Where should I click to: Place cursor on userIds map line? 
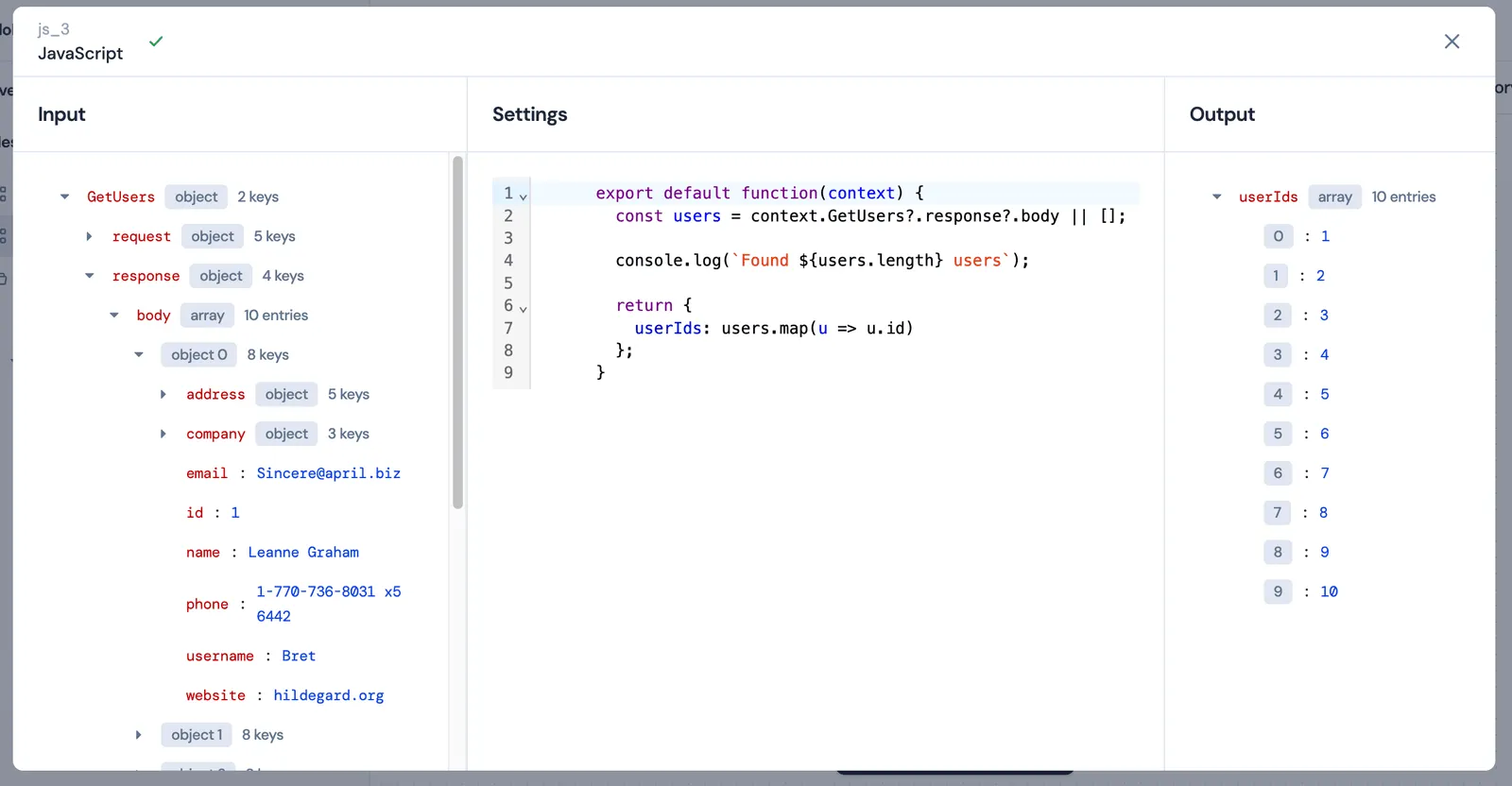click(x=774, y=329)
